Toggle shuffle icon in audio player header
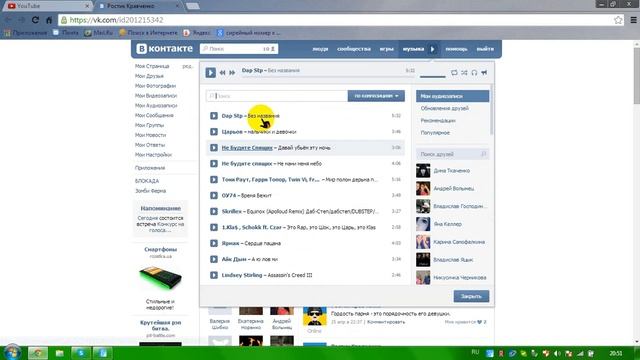 click(464, 73)
